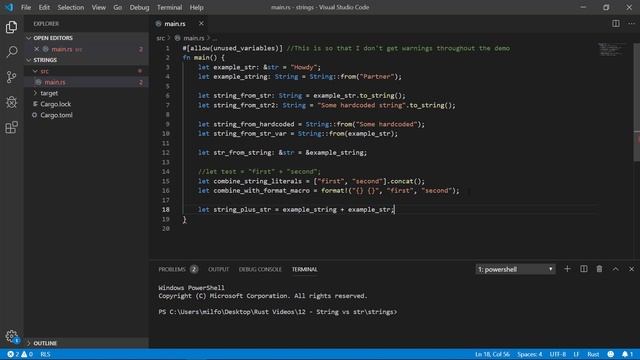
Task: Click the feedback smiley in status bar
Action: click(x=611, y=354)
